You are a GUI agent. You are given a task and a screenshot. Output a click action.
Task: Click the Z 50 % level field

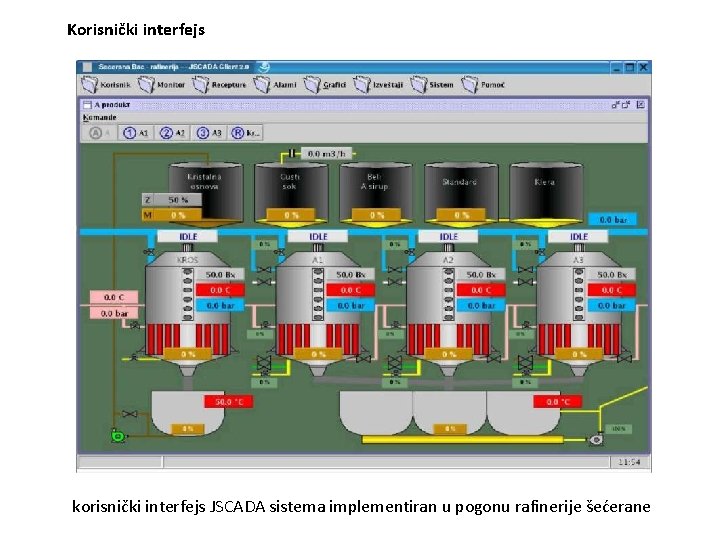171,200
